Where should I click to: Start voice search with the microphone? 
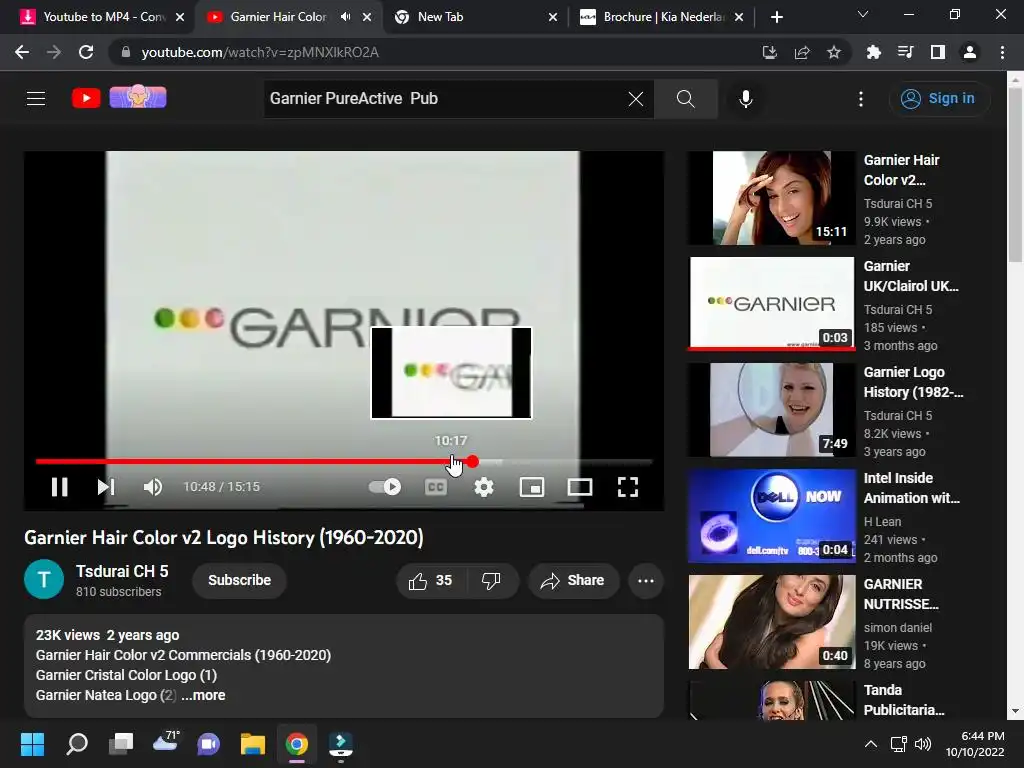tap(745, 99)
